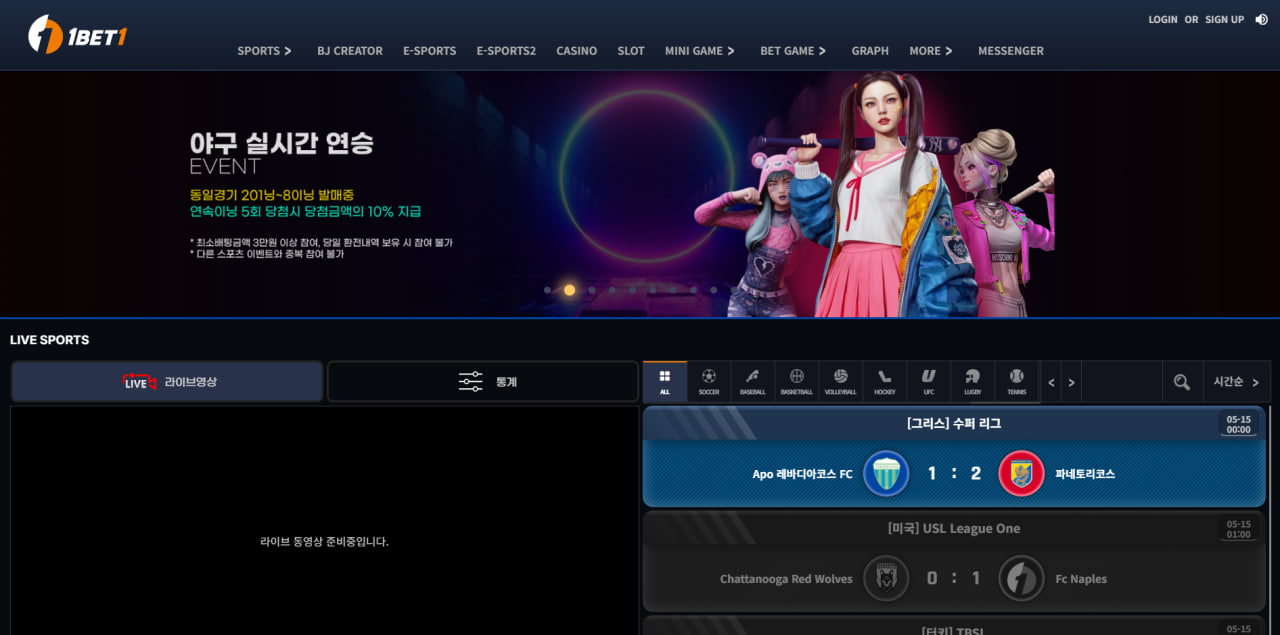The width and height of the screenshot is (1280, 635).
Task: Open the 시간순 sort order dropdown
Action: coord(1236,382)
